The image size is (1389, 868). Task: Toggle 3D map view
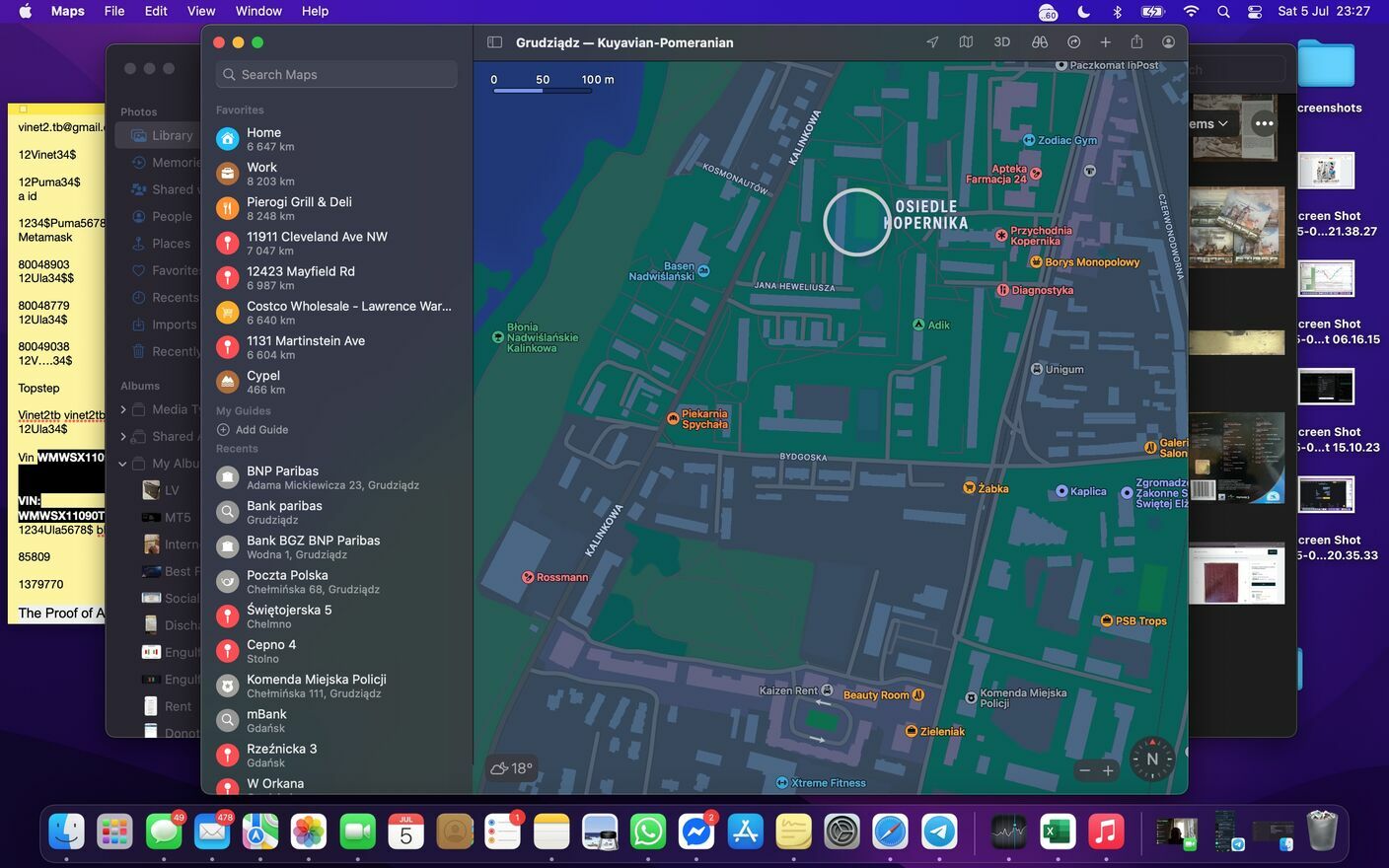tap(1001, 42)
